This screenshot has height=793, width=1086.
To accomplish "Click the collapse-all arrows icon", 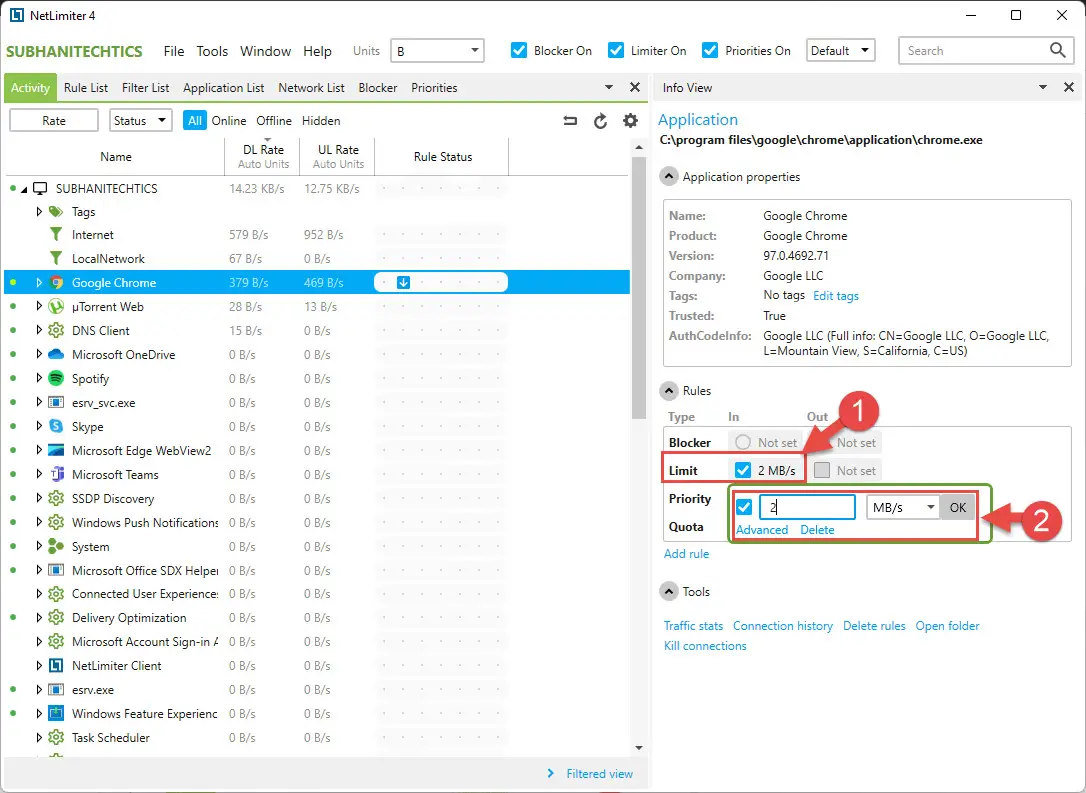I will (570, 121).
